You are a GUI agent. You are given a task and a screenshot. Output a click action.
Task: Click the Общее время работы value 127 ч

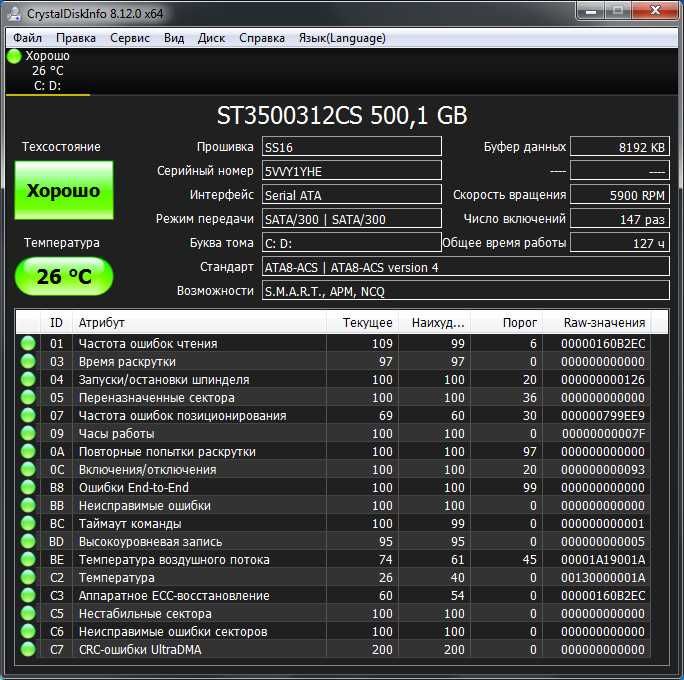(x=620, y=243)
